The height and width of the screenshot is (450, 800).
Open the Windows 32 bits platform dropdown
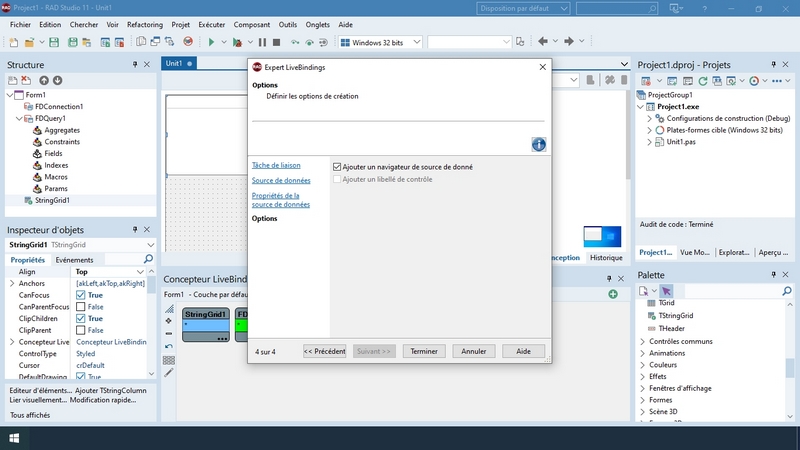[x=380, y=42]
